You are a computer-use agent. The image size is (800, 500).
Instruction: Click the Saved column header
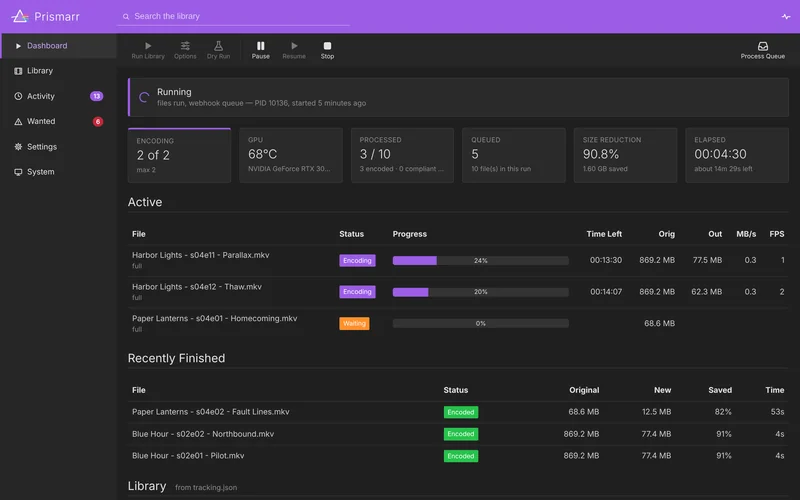[720, 390]
